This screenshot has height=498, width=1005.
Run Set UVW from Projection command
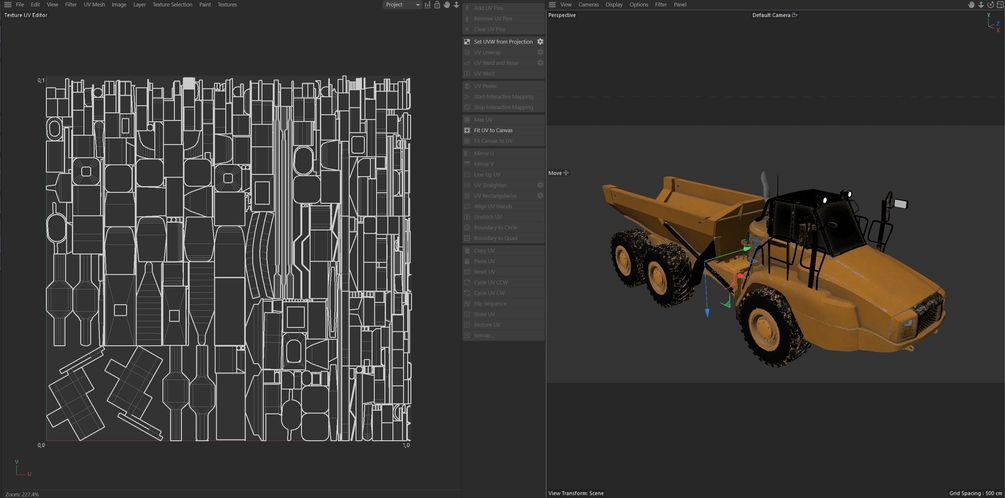503,42
